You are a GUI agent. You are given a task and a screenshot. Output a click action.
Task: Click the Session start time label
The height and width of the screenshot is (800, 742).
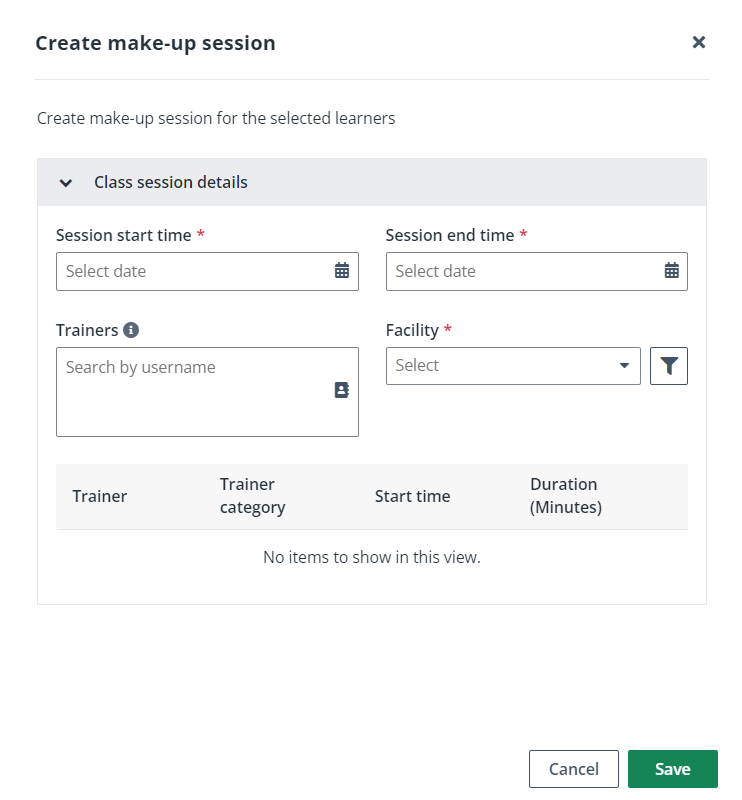click(x=124, y=235)
